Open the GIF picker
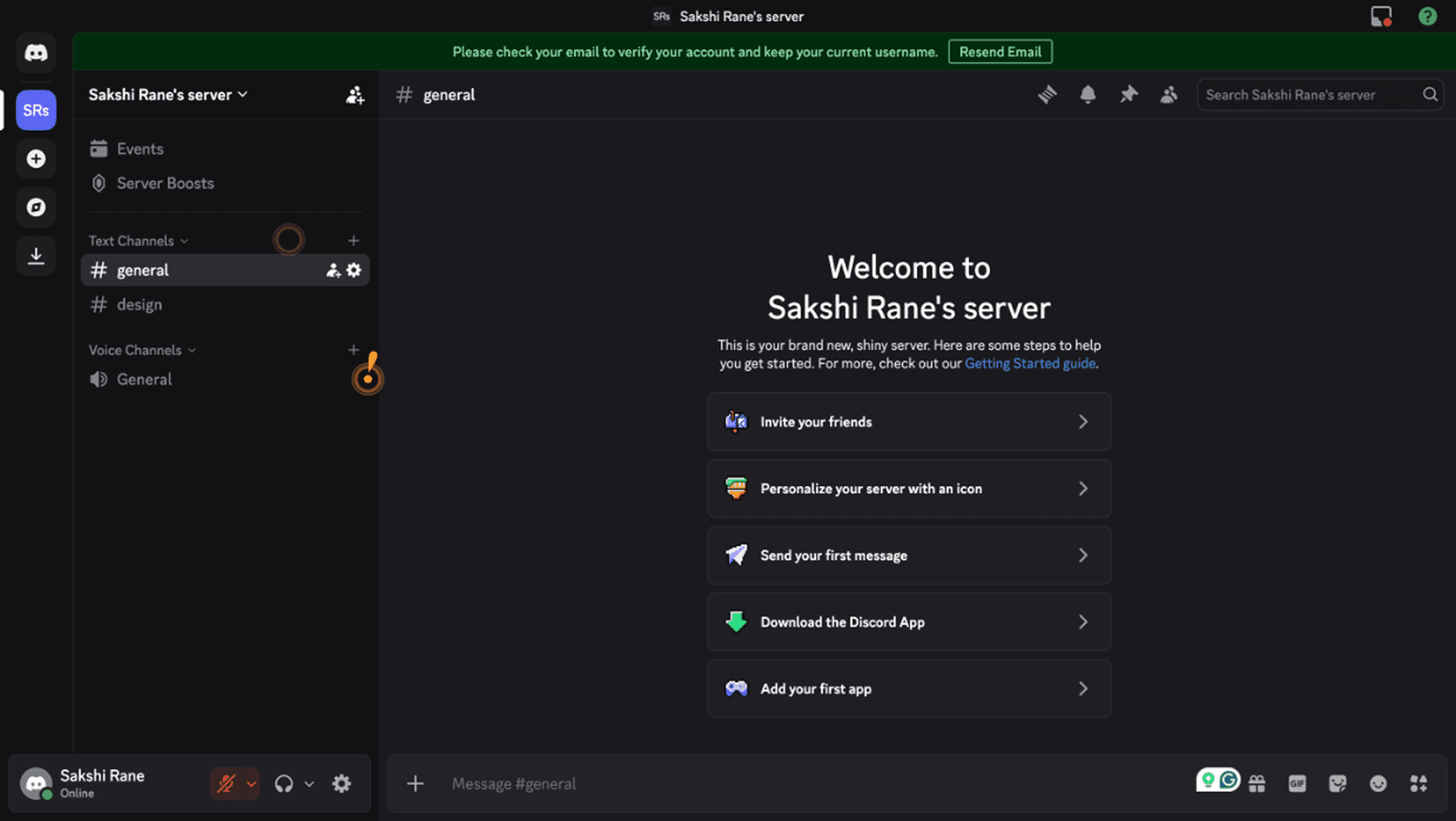1456x821 pixels. 1297,783
